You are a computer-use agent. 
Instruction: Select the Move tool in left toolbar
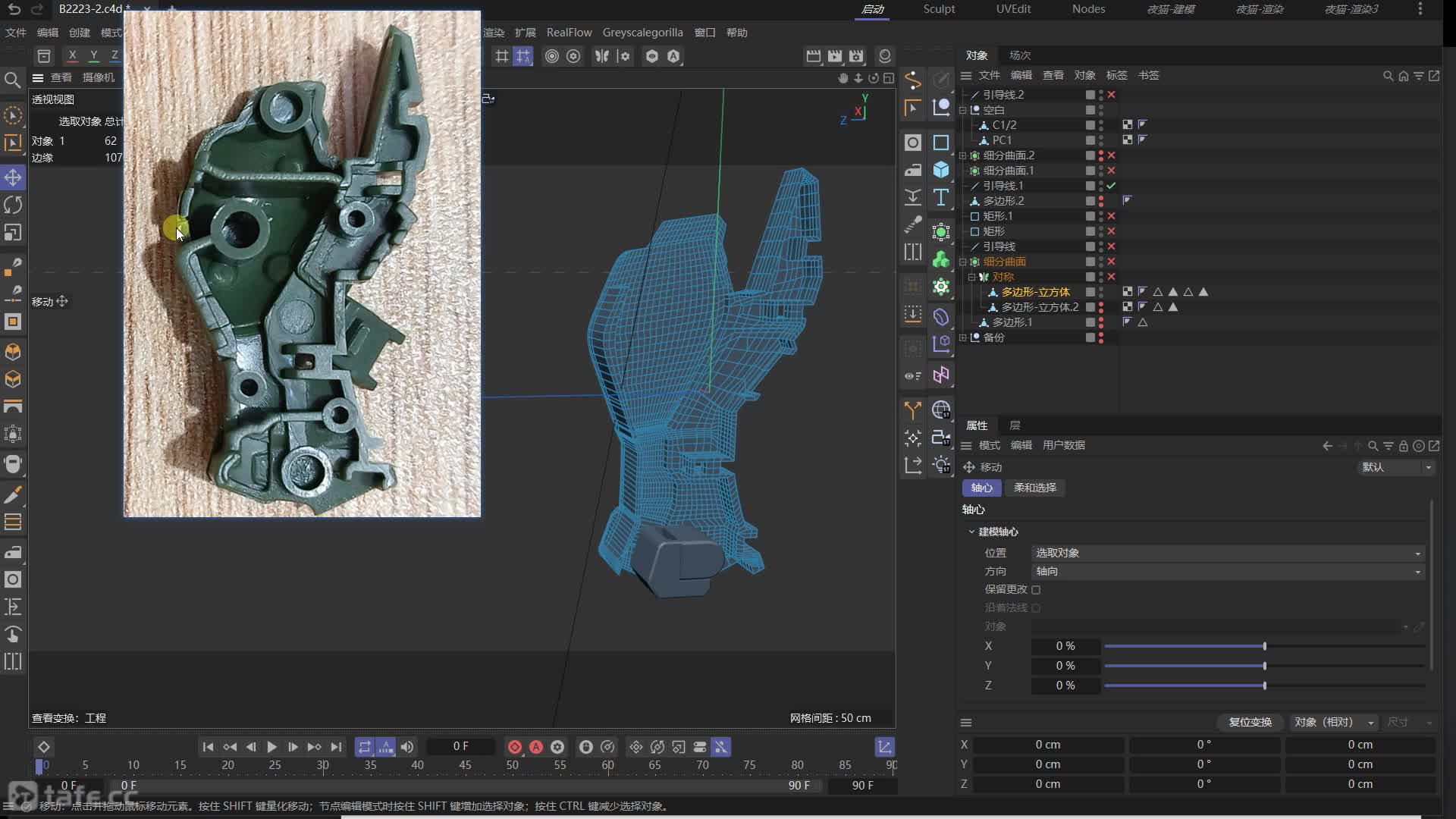pos(13,177)
